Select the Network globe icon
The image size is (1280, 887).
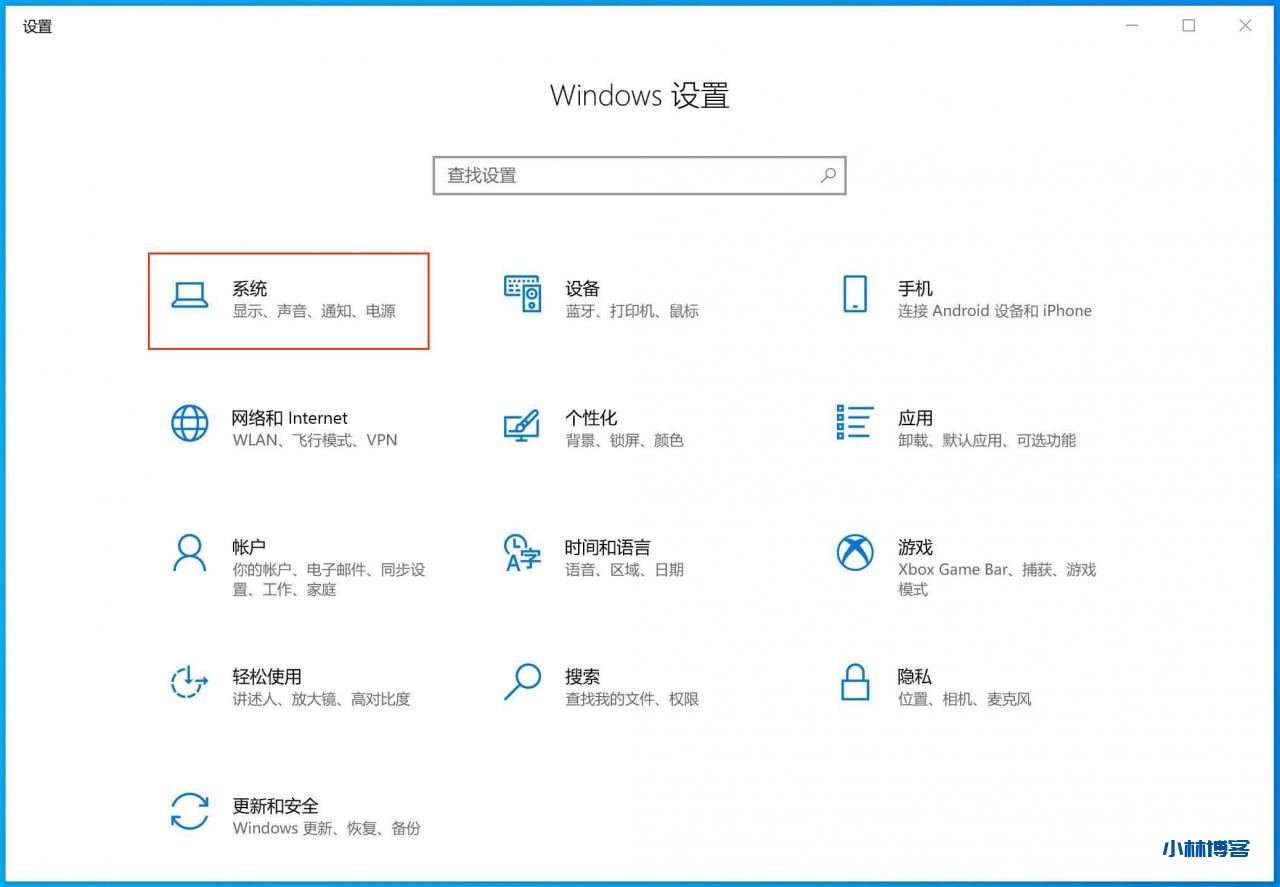(189, 424)
